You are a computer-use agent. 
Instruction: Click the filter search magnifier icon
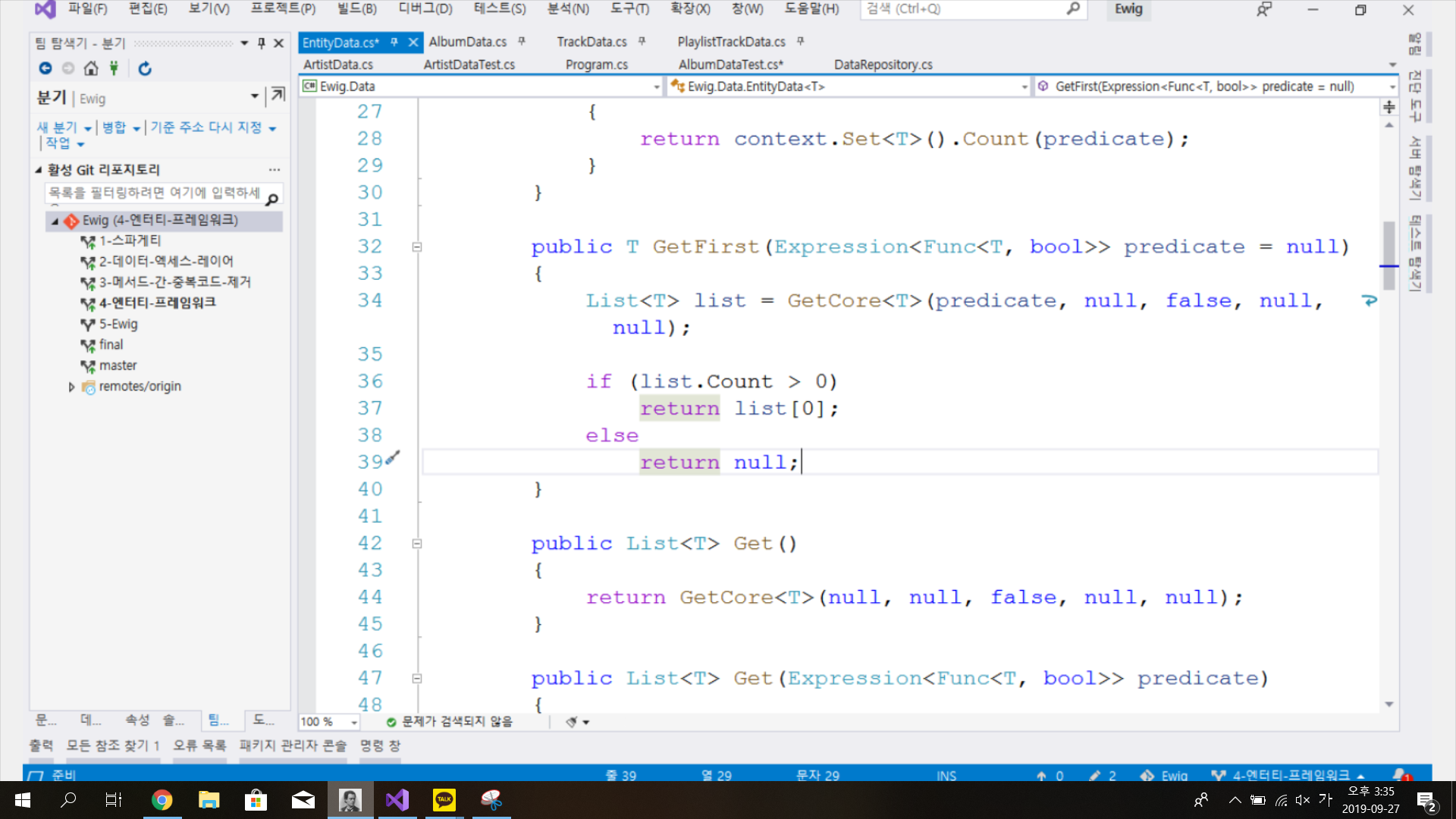(271, 199)
